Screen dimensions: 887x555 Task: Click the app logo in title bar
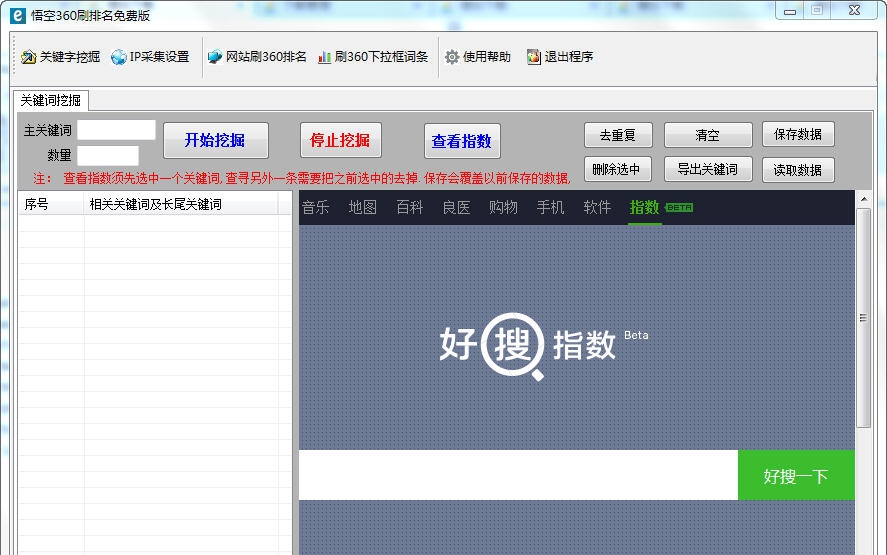18,15
